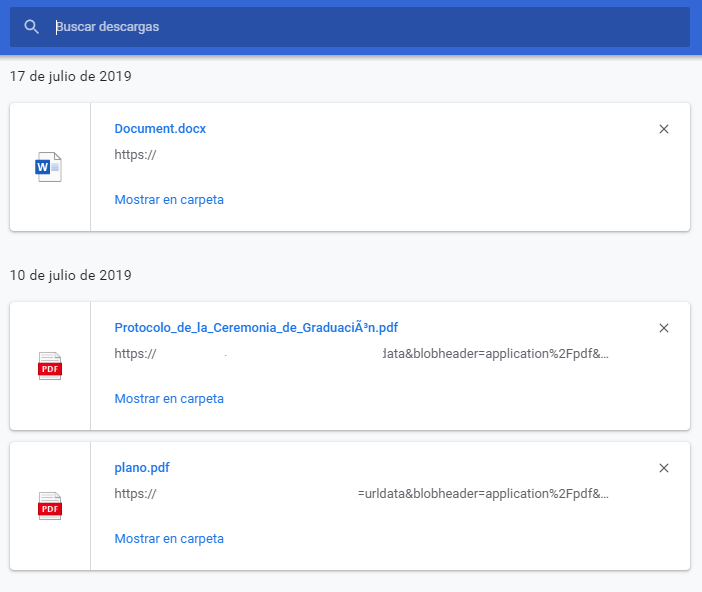Click the PDF icon for Protocolo_de_la_Ceremonia file
Image resolution: width=702 pixels, height=592 pixels.
click(49, 366)
